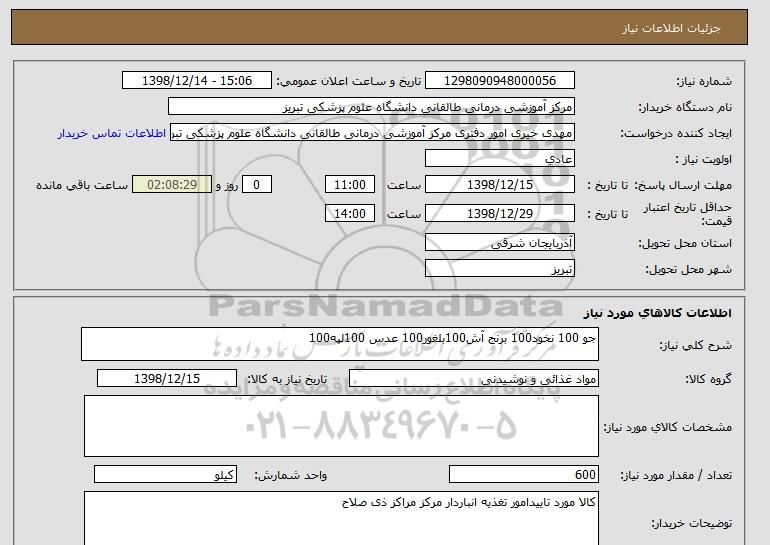770x545 pixels.
Task: Click the label مهلت ارسال پاسخ
Action: click(683, 185)
